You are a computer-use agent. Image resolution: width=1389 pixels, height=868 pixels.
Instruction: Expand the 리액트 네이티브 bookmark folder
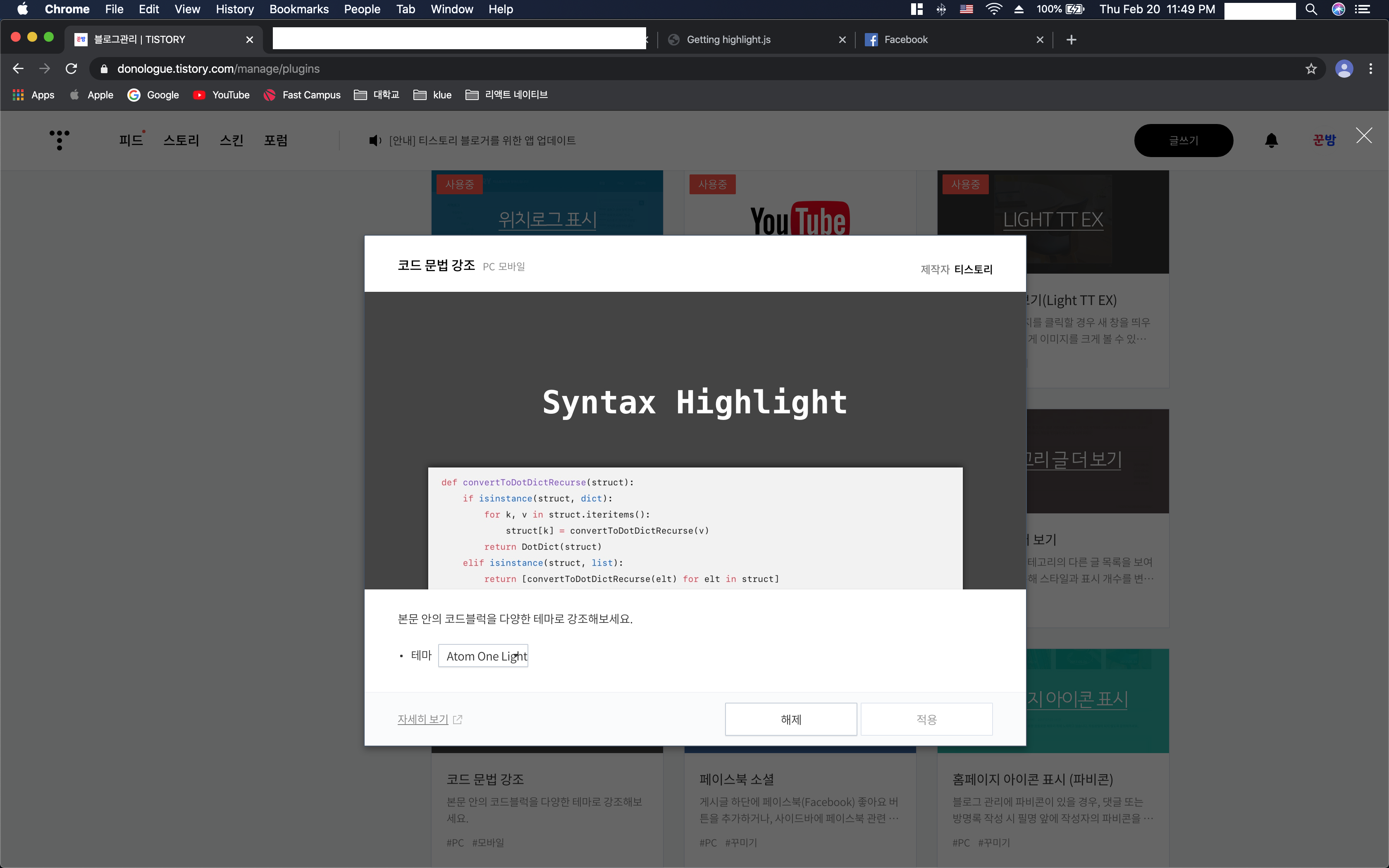click(x=506, y=95)
